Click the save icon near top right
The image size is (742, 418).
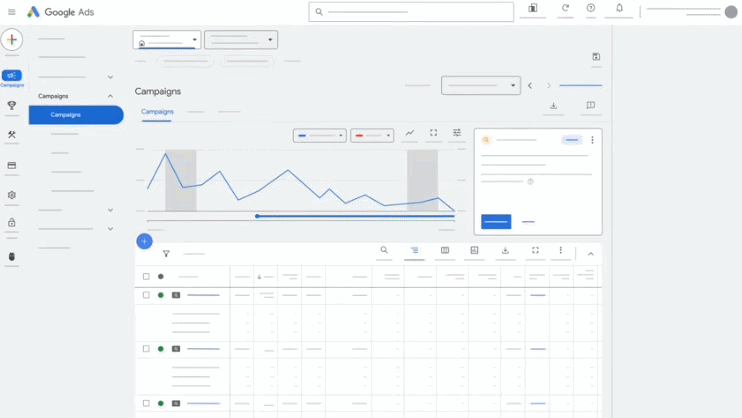596,57
